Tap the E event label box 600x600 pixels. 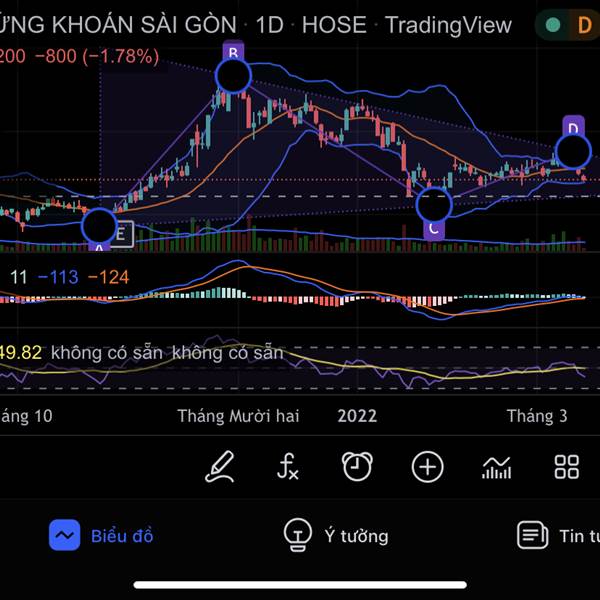pyautogui.click(x=121, y=234)
